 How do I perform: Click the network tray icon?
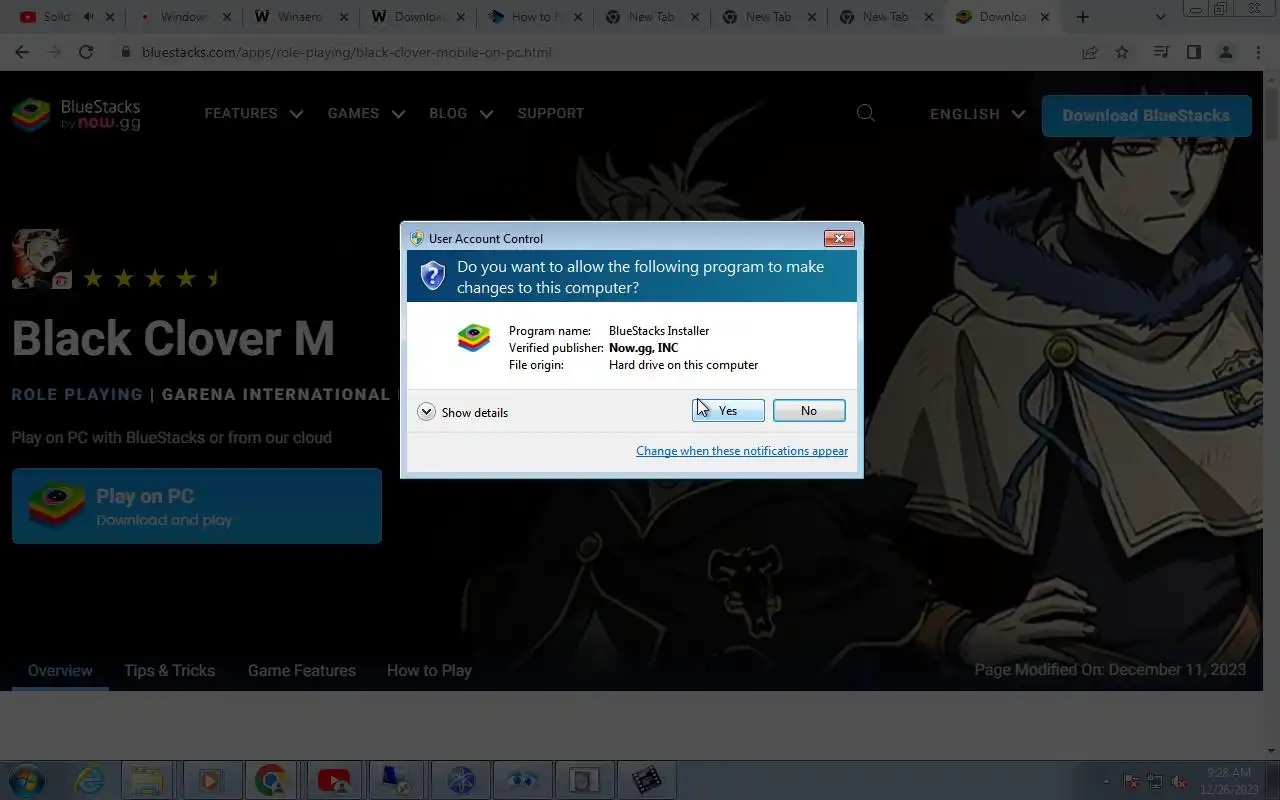pyautogui.click(x=1155, y=781)
